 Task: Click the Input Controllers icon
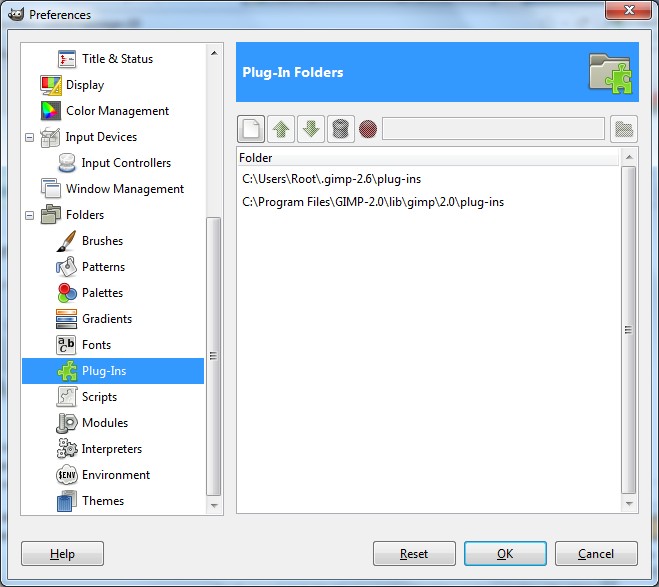point(67,163)
